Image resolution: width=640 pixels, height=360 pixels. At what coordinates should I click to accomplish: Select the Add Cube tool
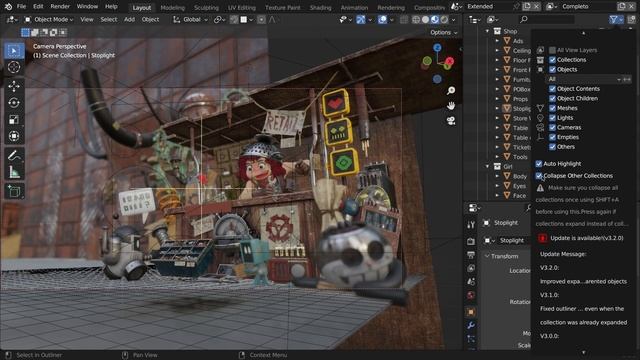[x=14, y=191]
